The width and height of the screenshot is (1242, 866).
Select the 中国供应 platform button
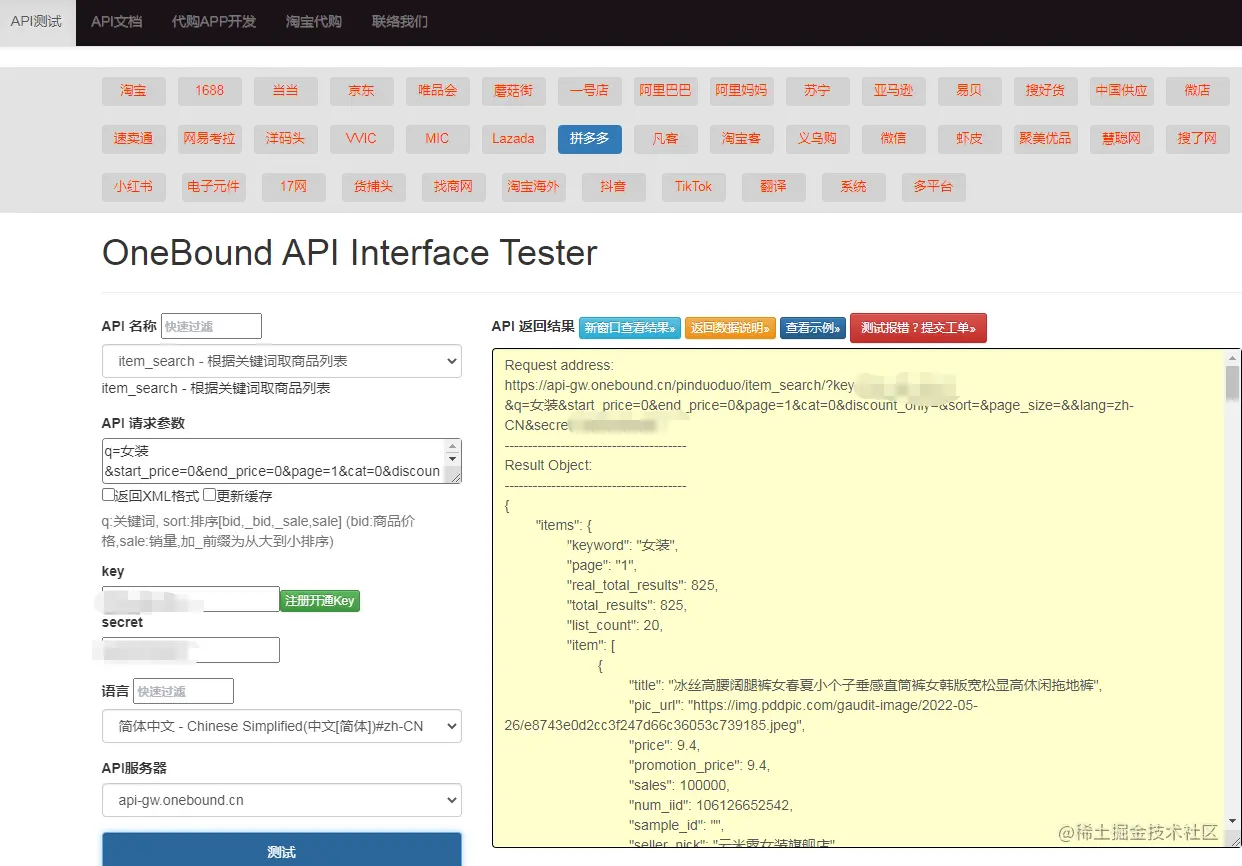point(1122,91)
